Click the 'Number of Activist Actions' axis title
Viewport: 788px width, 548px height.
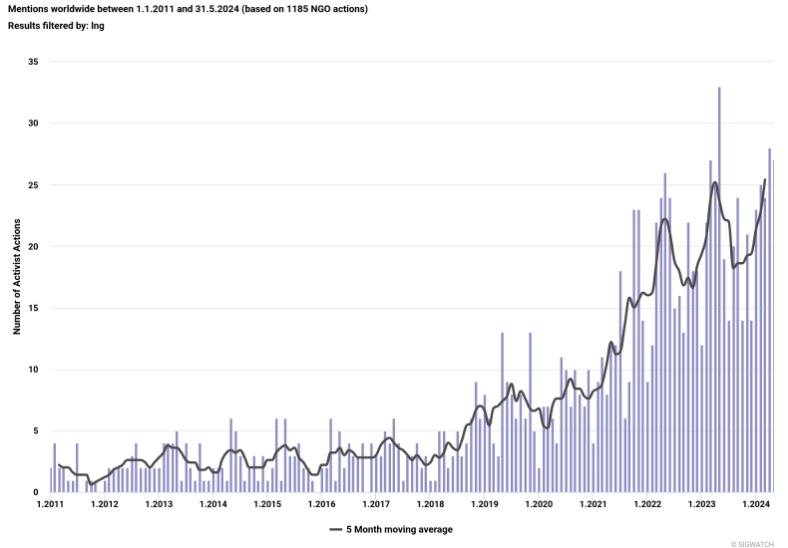(17, 277)
